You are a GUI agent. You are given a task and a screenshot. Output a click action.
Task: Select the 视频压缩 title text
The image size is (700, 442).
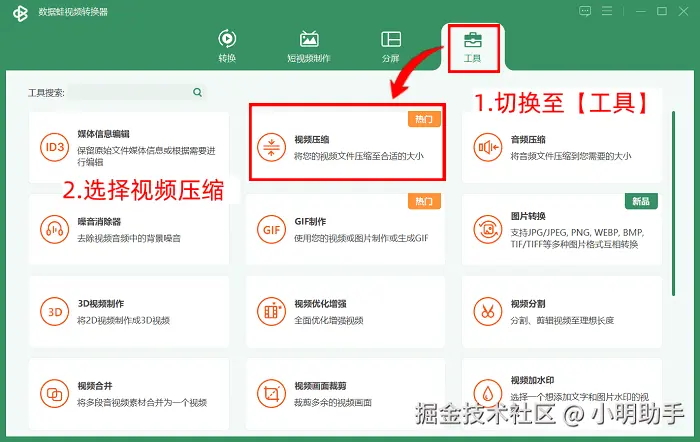[312, 140]
